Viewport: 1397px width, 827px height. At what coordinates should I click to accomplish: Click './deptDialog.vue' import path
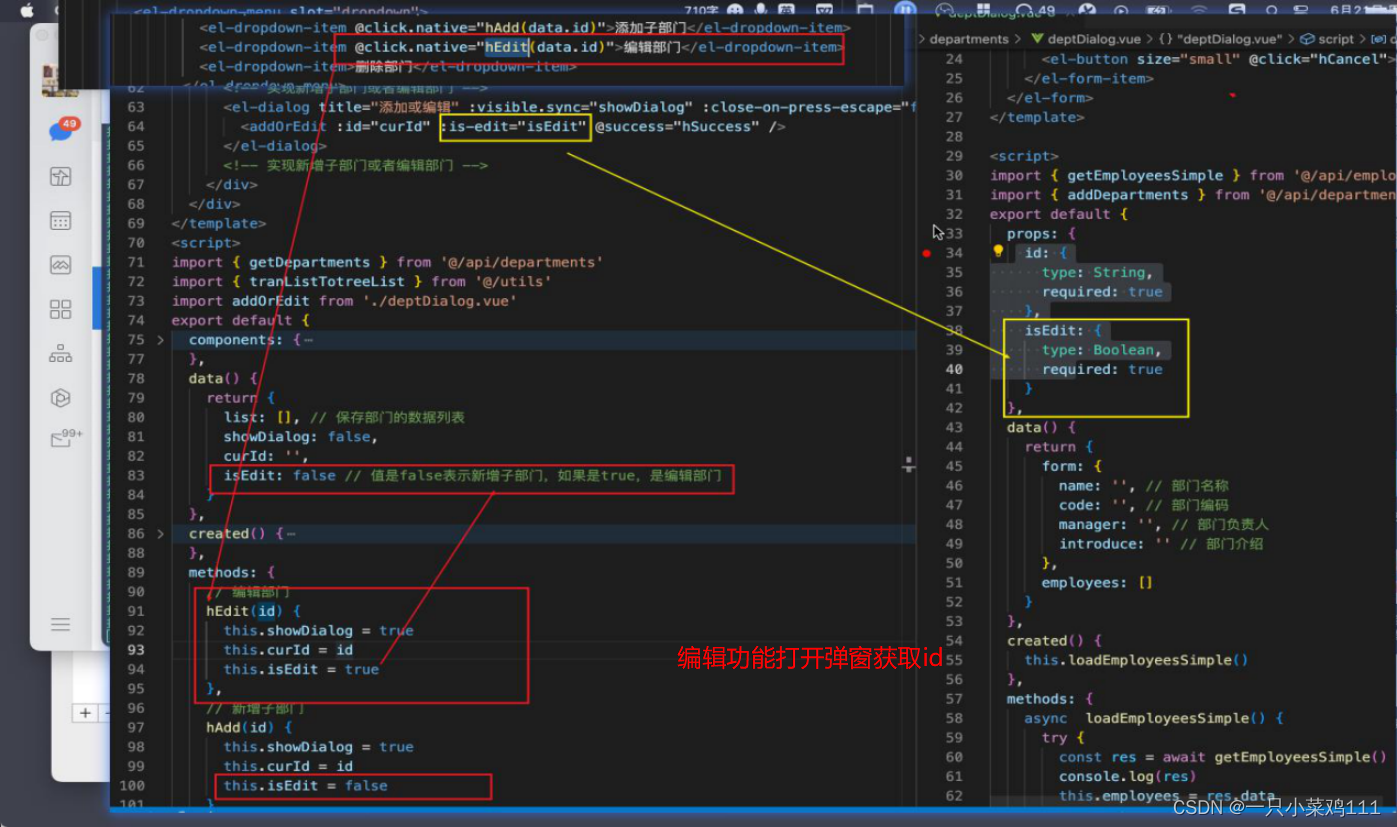(x=440, y=301)
